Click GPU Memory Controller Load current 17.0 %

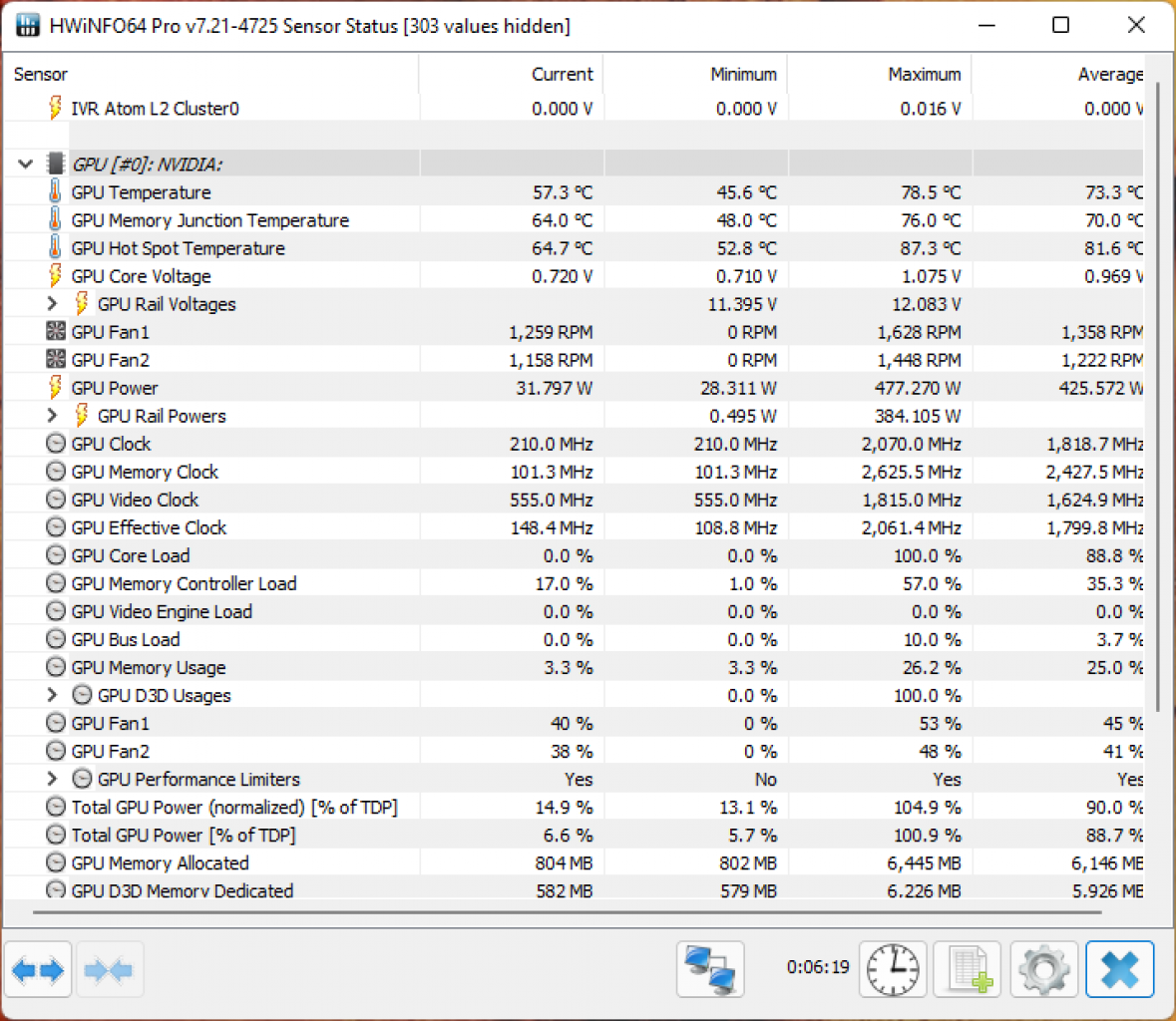tap(564, 583)
